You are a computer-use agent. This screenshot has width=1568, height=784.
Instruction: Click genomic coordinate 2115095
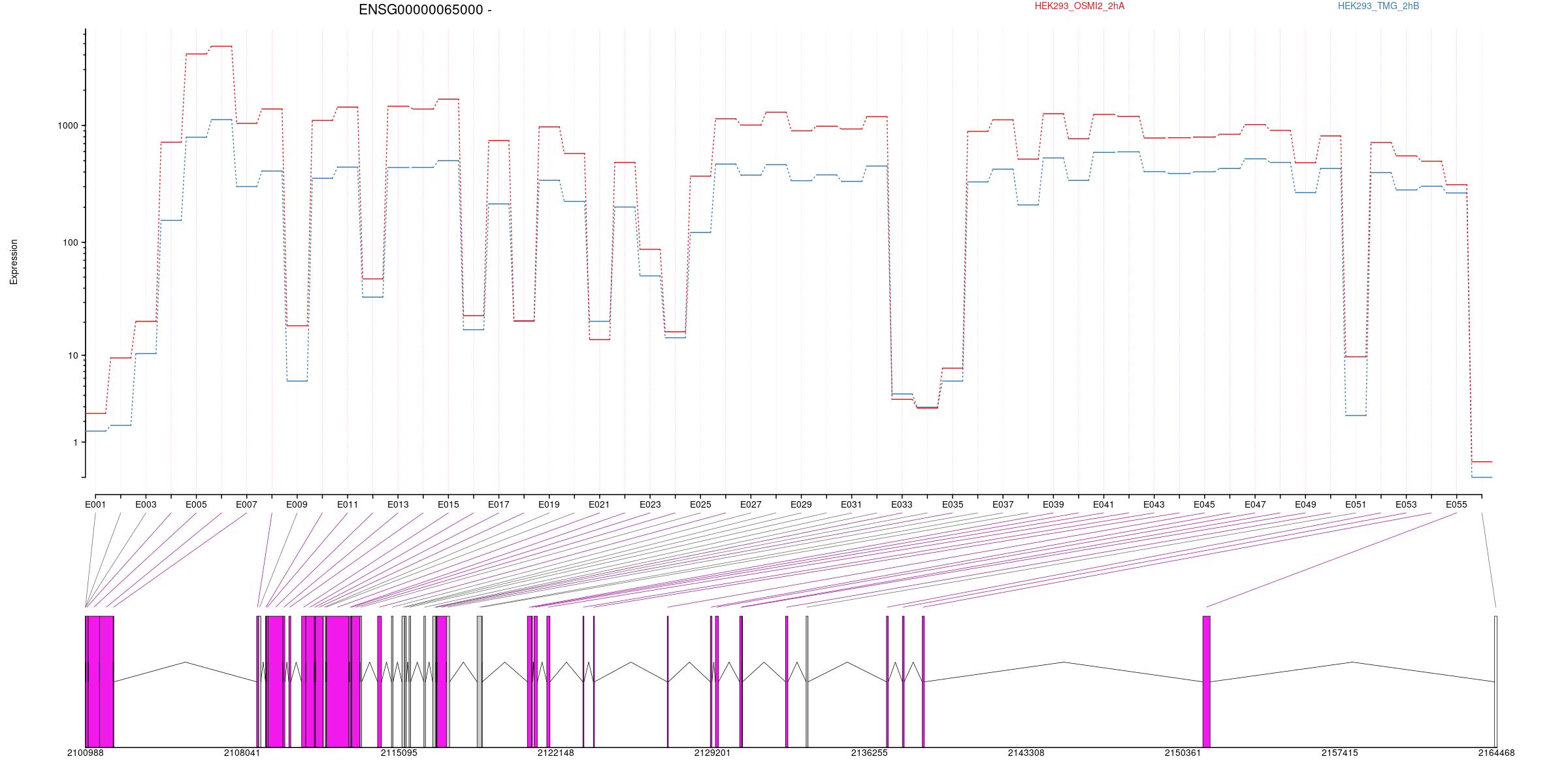click(x=399, y=753)
